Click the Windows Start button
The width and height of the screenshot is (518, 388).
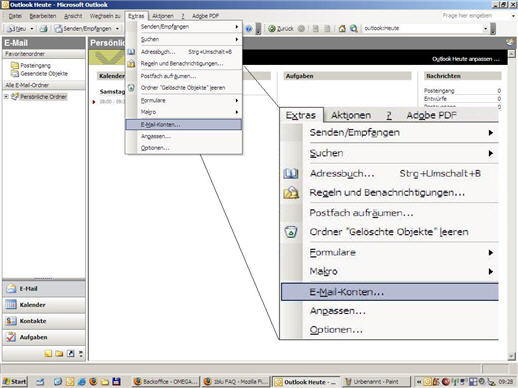[15, 382]
